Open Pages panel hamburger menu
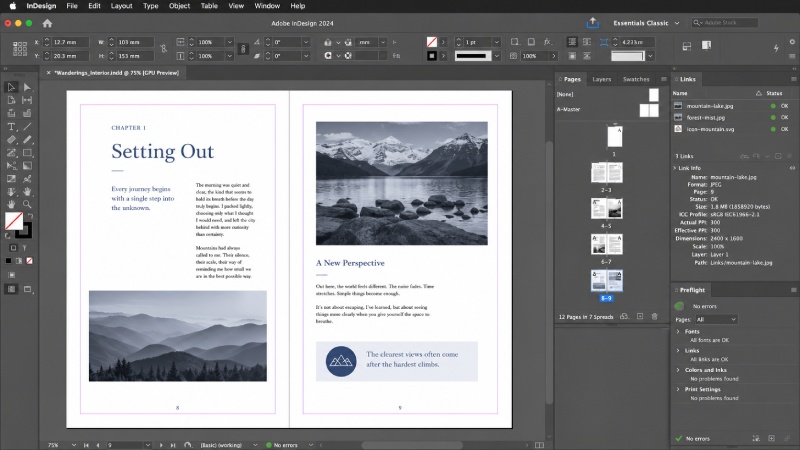This screenshot has width=800, height=450. pos(663,79)
